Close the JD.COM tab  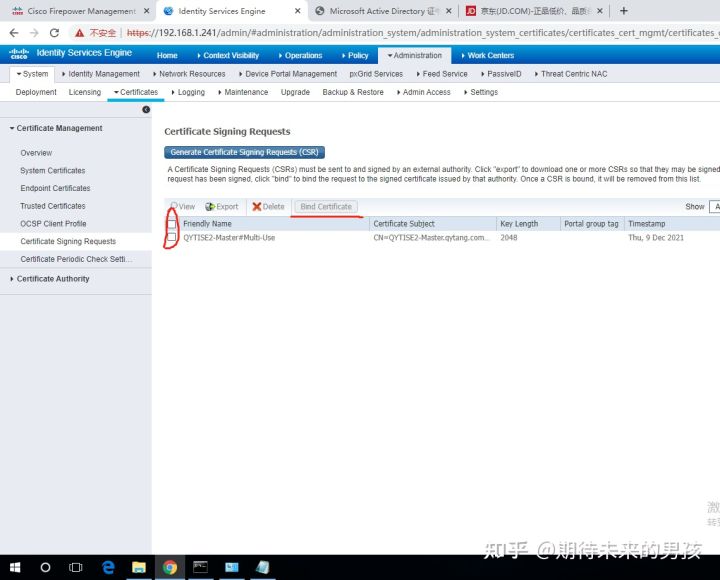click(x=600, y=11)
